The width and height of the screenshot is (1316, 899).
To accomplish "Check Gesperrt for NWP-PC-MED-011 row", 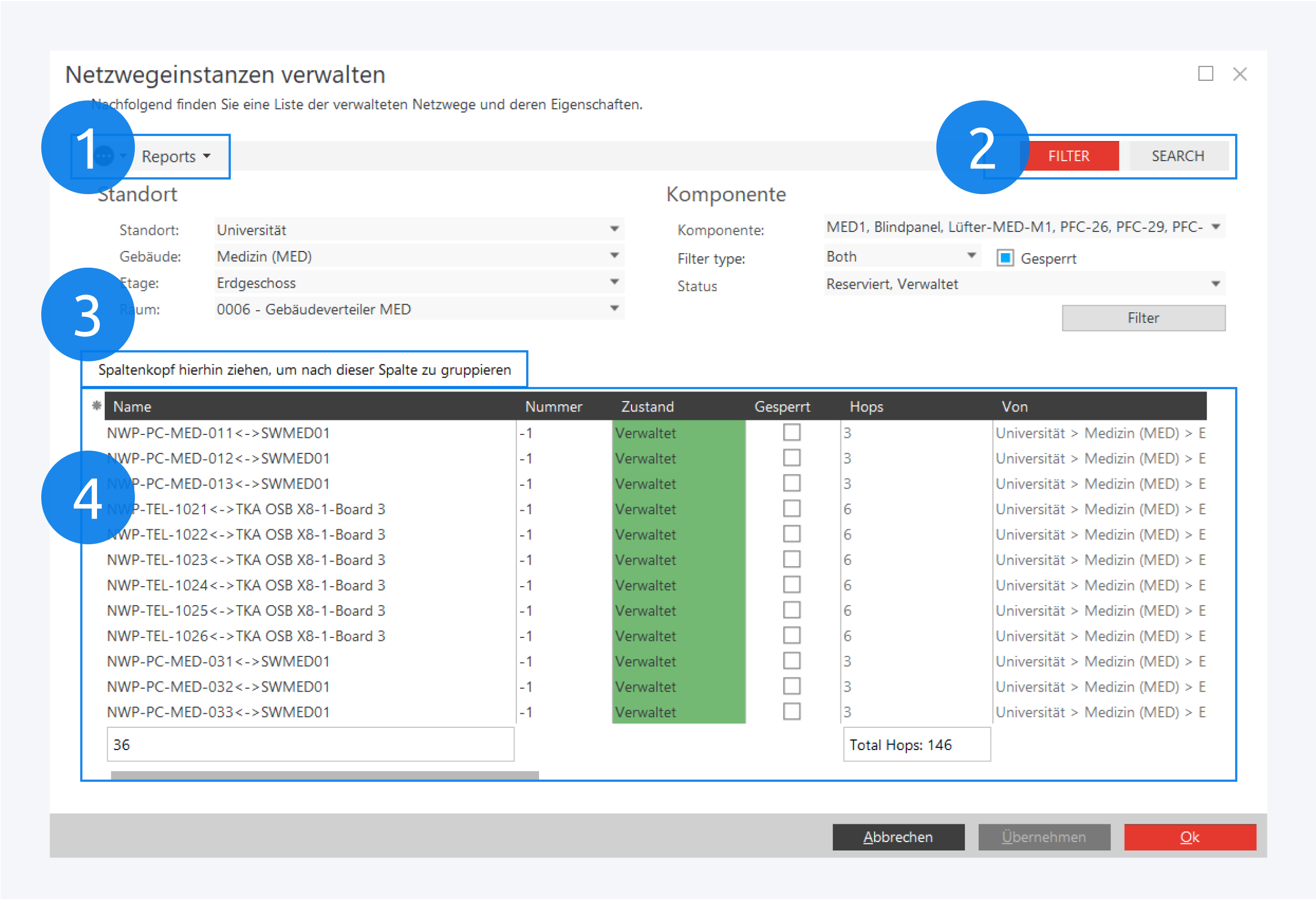I will click(791, 433).
